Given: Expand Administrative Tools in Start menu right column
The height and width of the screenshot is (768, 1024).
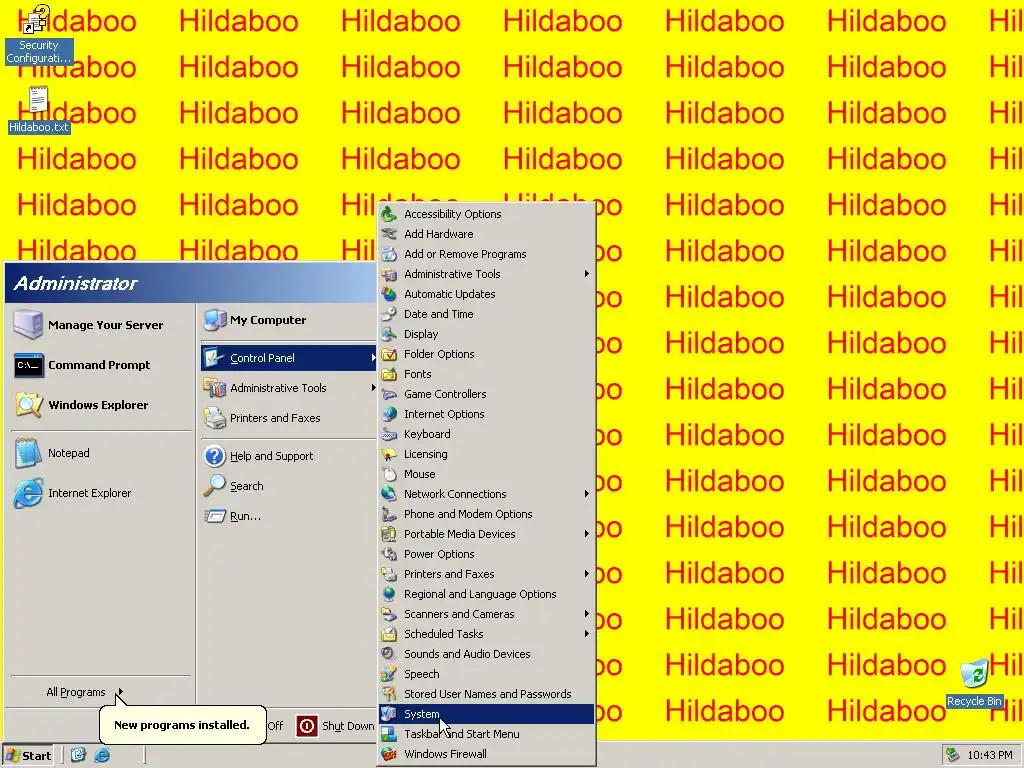Looking at the screenshot, I should [289, 388].
